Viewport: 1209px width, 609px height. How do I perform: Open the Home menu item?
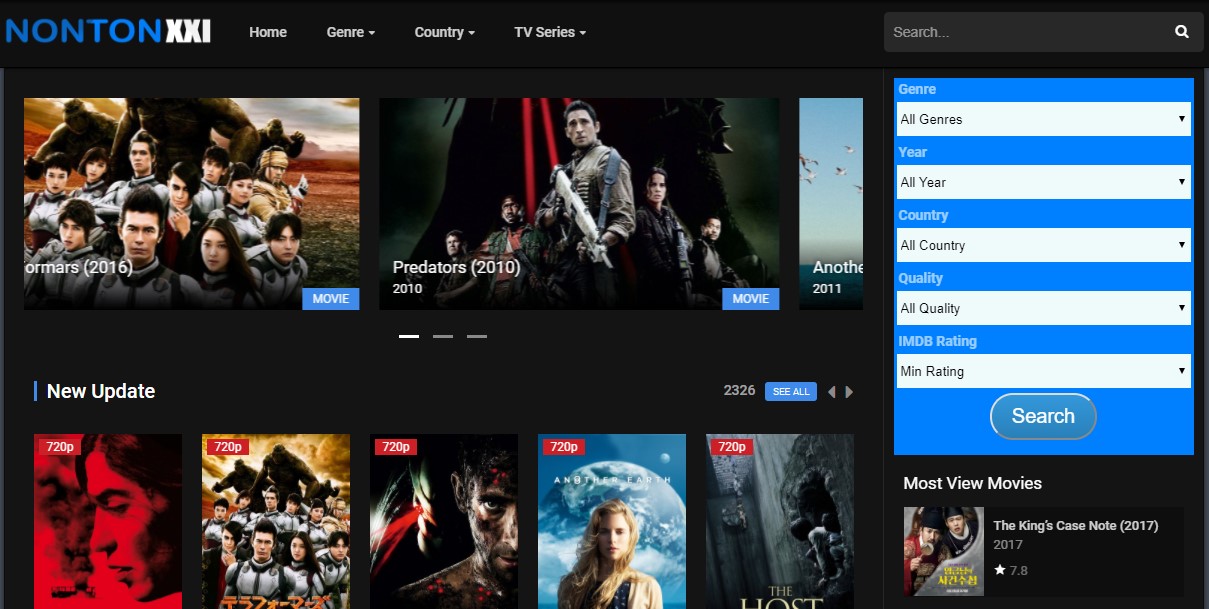[x=268, y=32]
